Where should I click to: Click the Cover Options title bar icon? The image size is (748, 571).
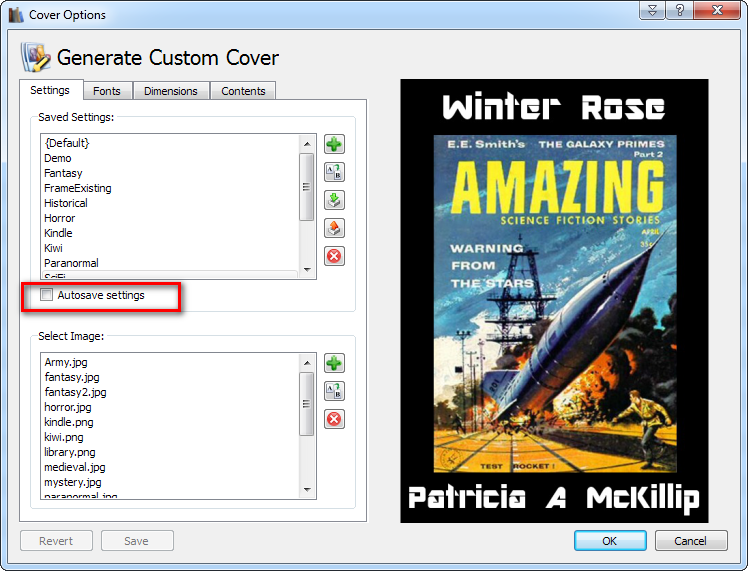point(16,15)
